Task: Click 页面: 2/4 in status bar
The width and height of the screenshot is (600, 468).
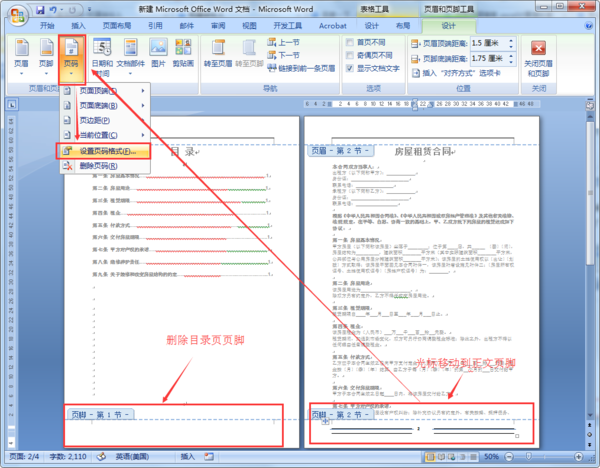Action: [24, 457]
